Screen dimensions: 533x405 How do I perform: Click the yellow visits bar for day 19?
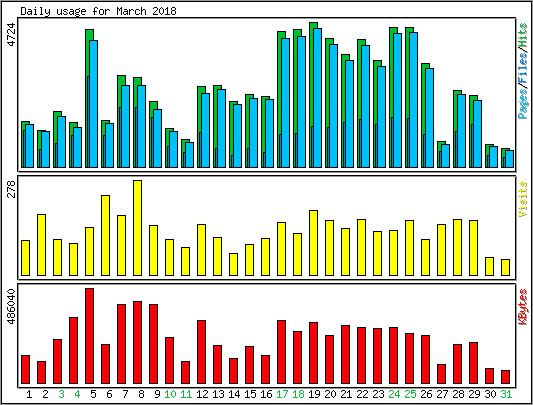(313, 243)
